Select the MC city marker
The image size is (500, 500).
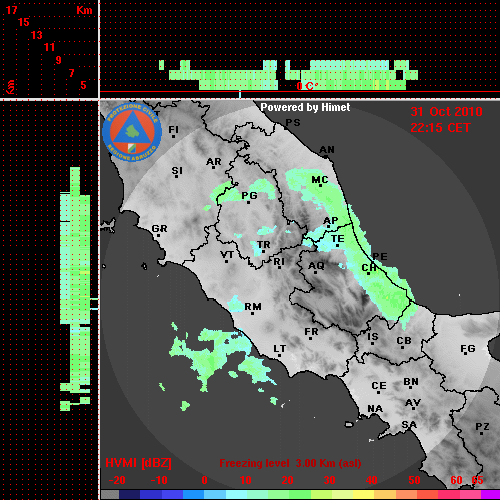pos(320,181)
